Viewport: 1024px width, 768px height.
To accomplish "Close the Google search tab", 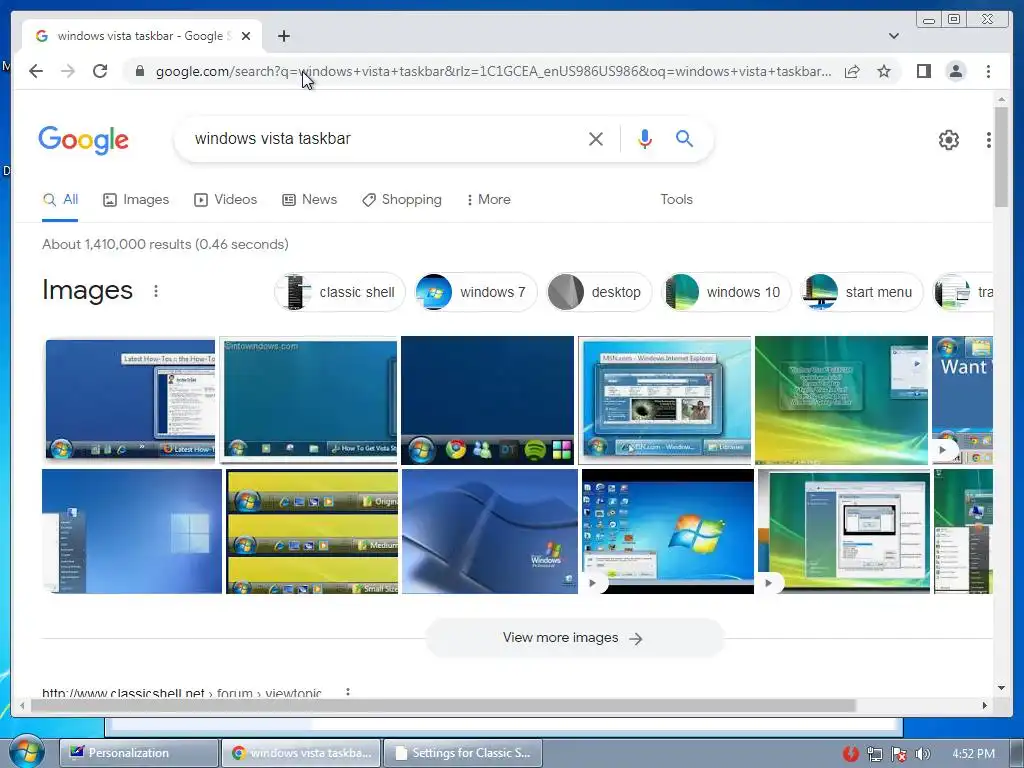I will 246,36.
